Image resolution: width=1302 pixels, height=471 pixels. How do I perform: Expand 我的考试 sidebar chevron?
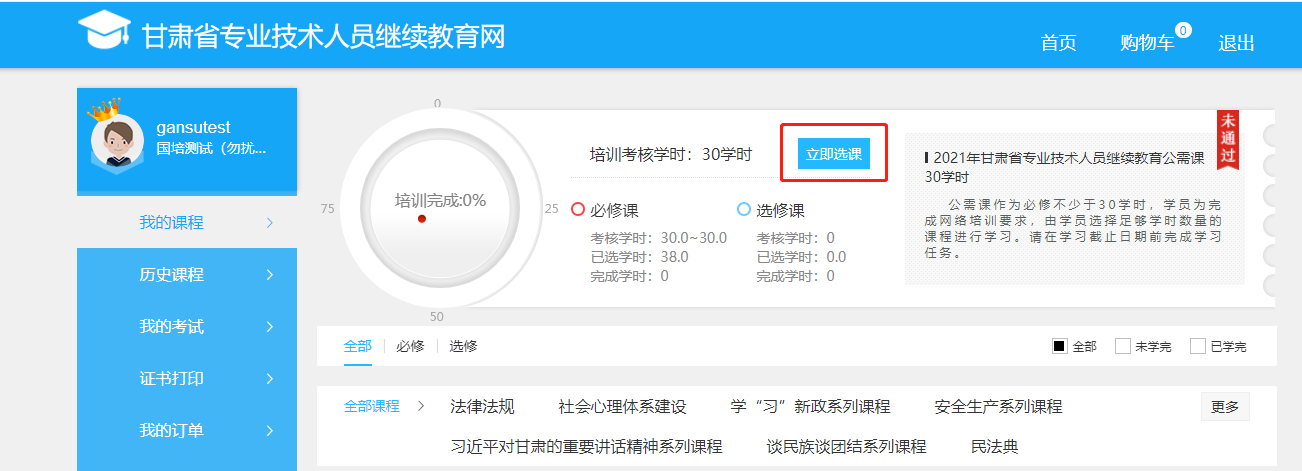(269, 327)
